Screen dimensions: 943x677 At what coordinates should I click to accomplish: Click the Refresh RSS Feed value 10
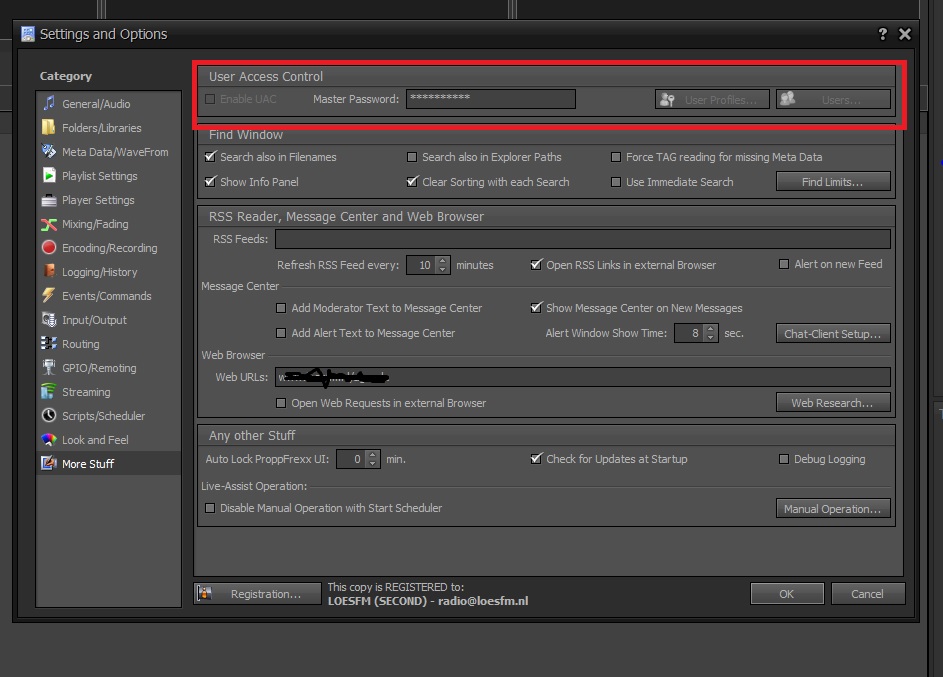[x=422, y=265]
